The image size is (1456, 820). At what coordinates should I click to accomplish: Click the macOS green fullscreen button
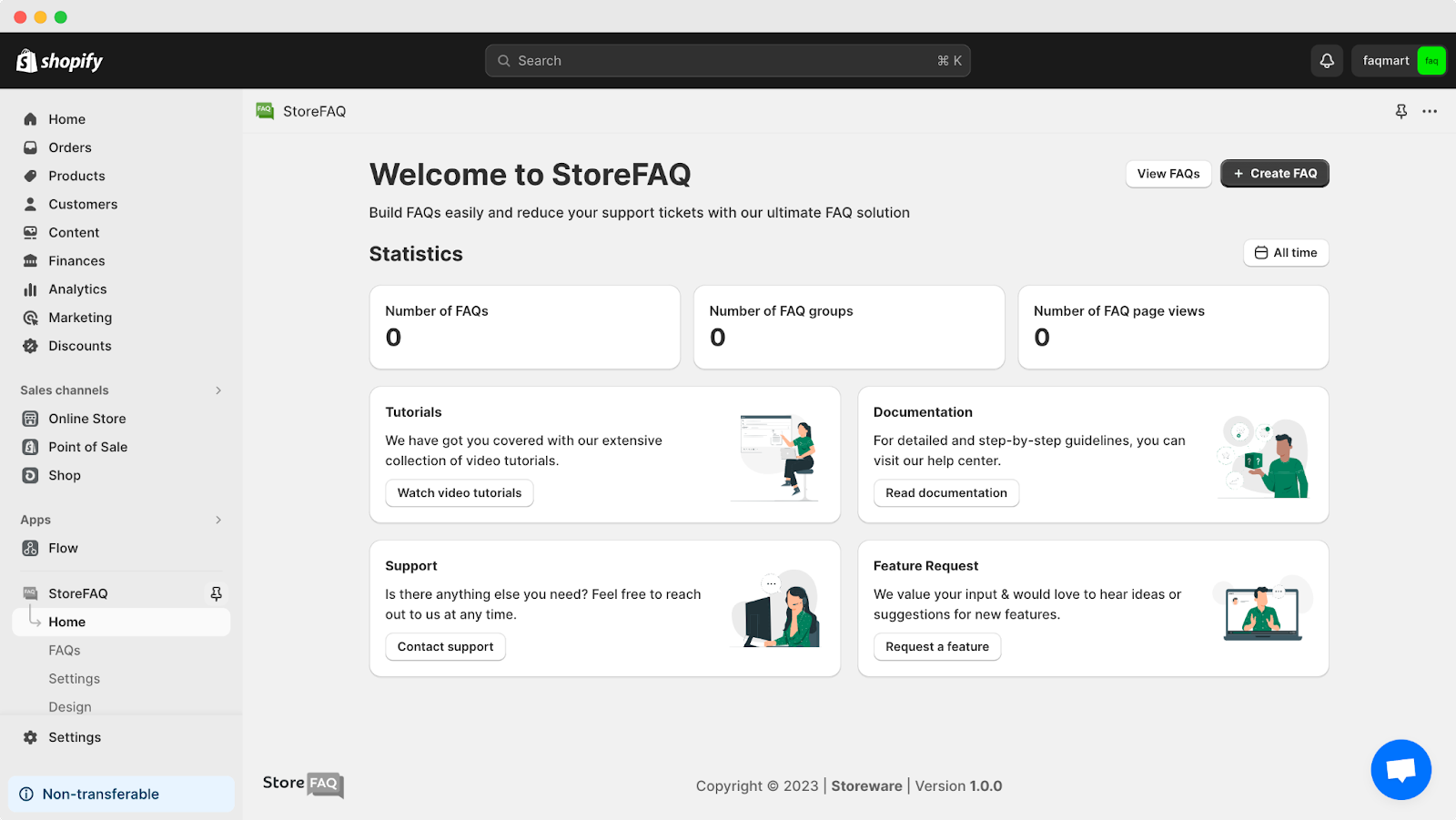(x=61, y=17)
